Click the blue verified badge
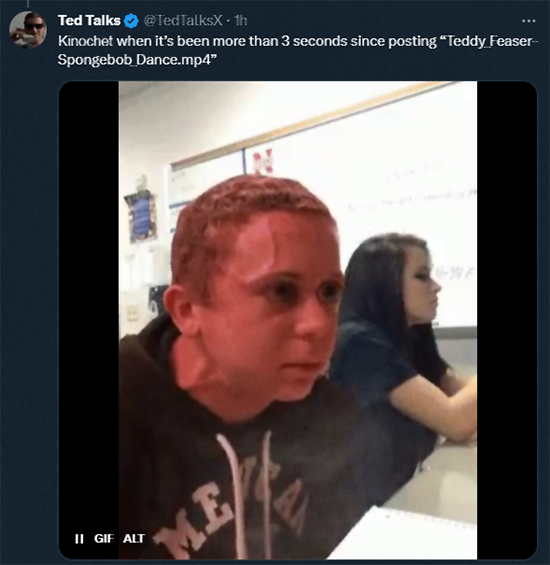550x565 pixels. tap(131, 21)
